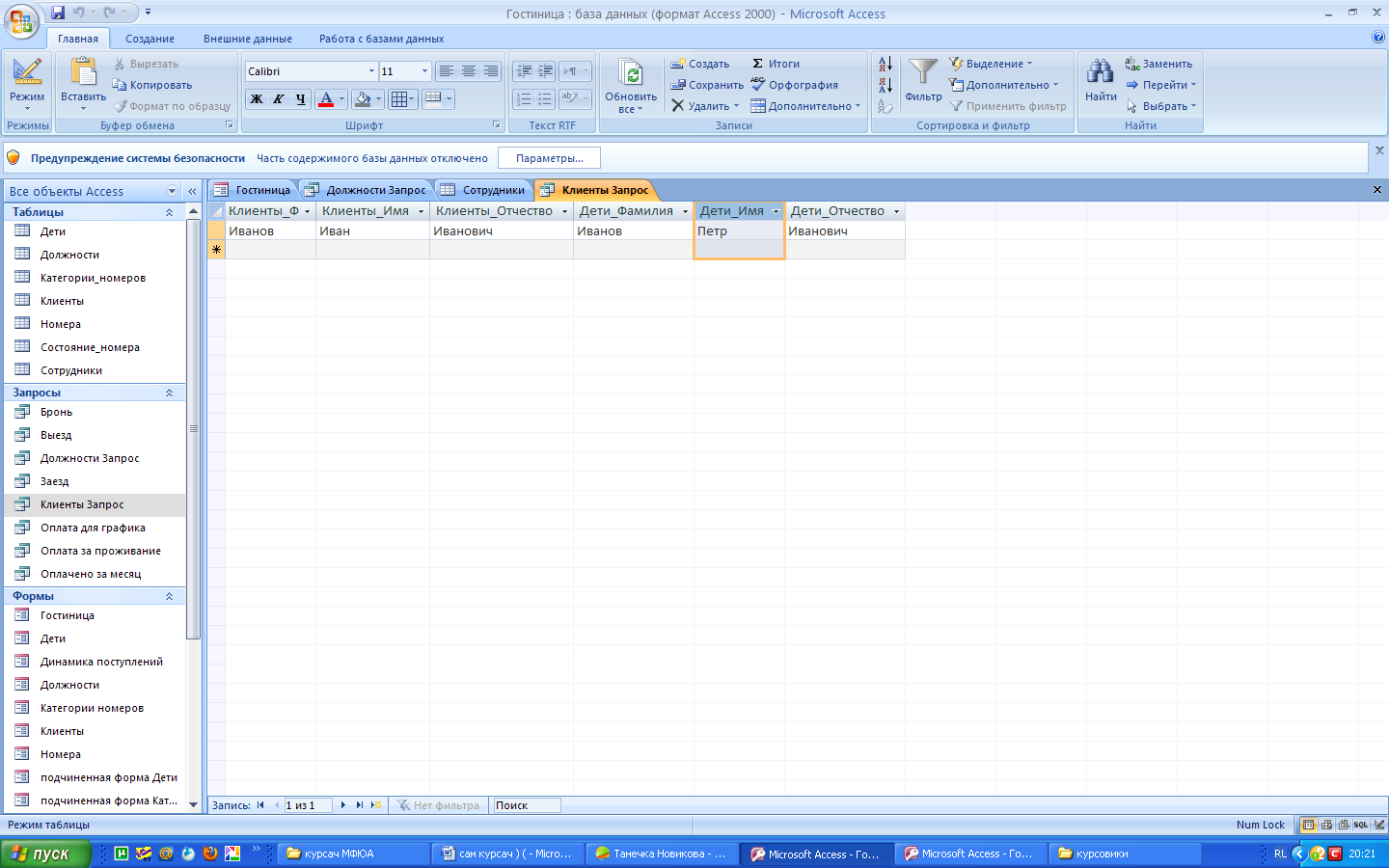Run Орфография spell check
This screenshot has width=1389, height=868.
[x=795, y=85]
